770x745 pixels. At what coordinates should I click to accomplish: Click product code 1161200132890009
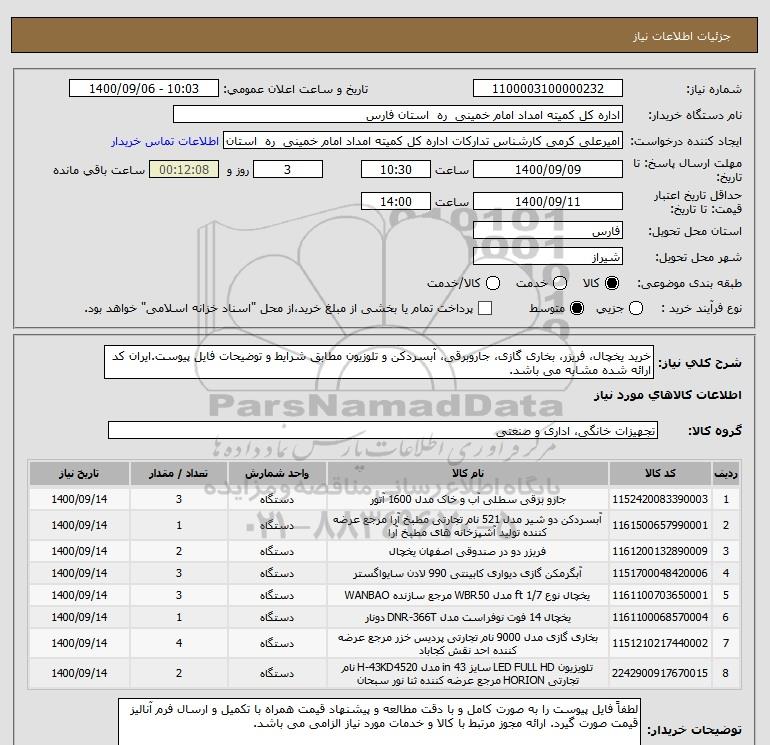pyautogui.click(x=660, y=551)
